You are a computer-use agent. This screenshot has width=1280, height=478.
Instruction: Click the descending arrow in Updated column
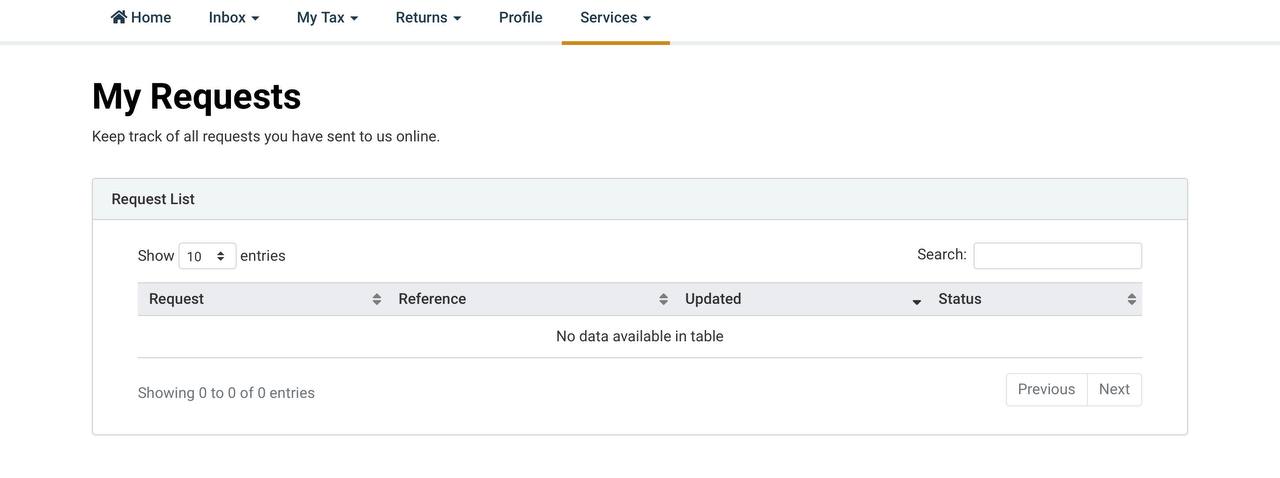click(916, 301)
